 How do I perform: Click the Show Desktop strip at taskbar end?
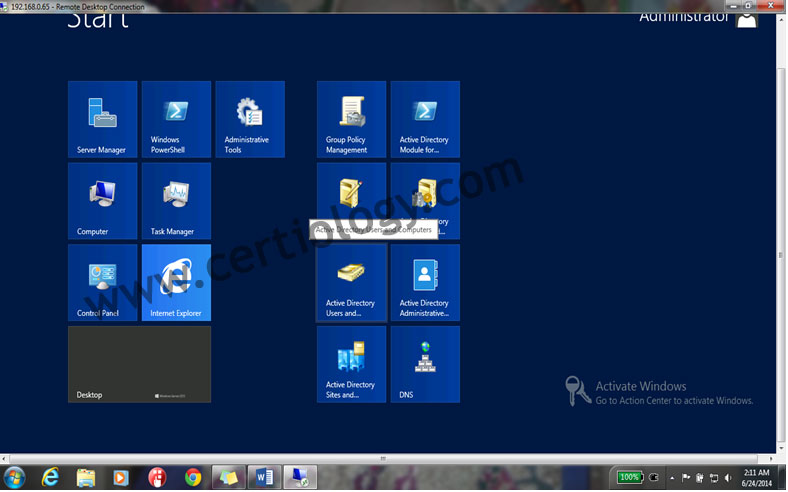click(x=783, y=477)
